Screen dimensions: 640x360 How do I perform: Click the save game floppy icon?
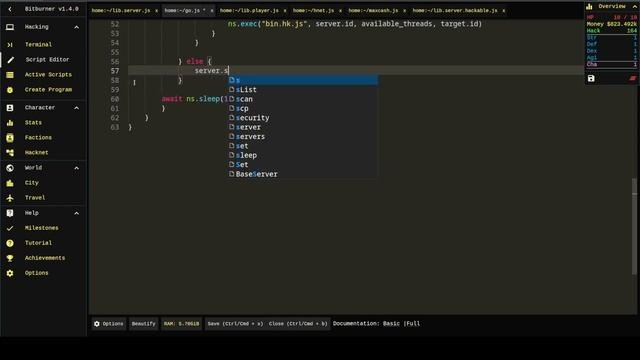(591, 78)
